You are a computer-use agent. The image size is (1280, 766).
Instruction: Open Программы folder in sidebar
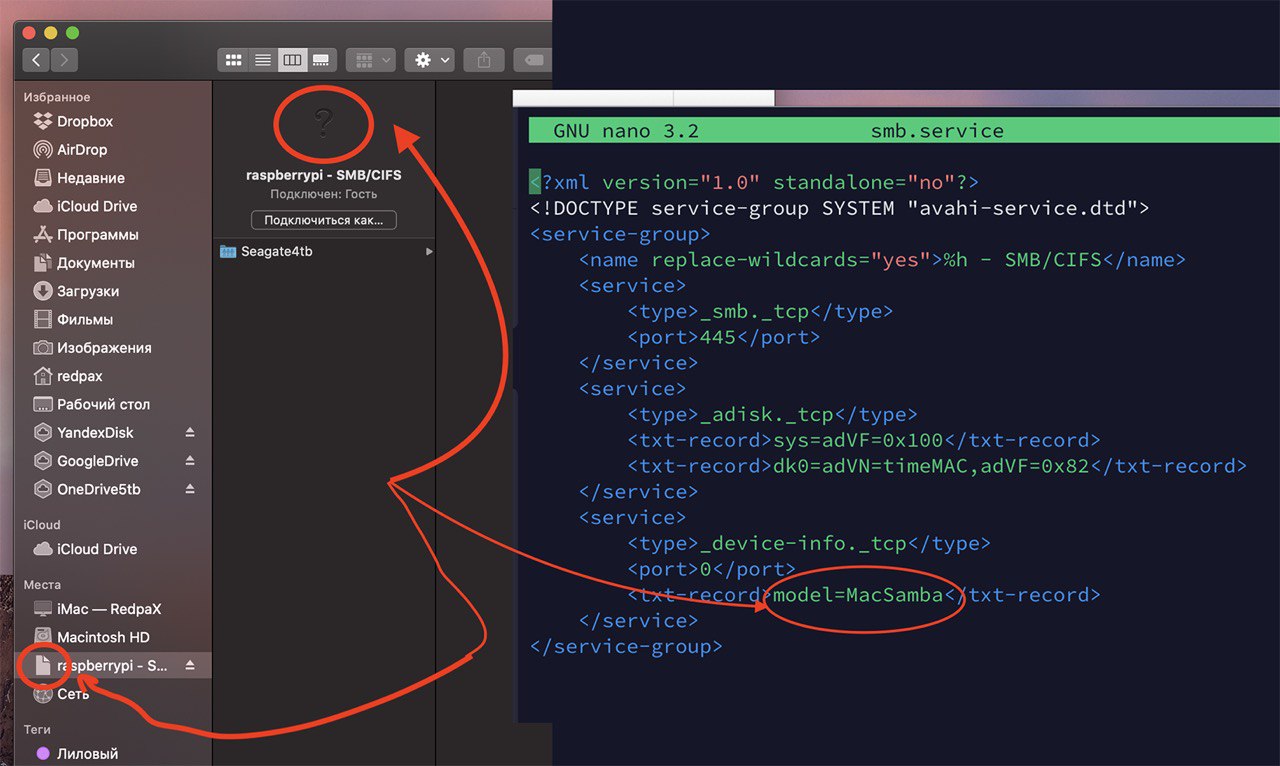click(x=97, y=235)
